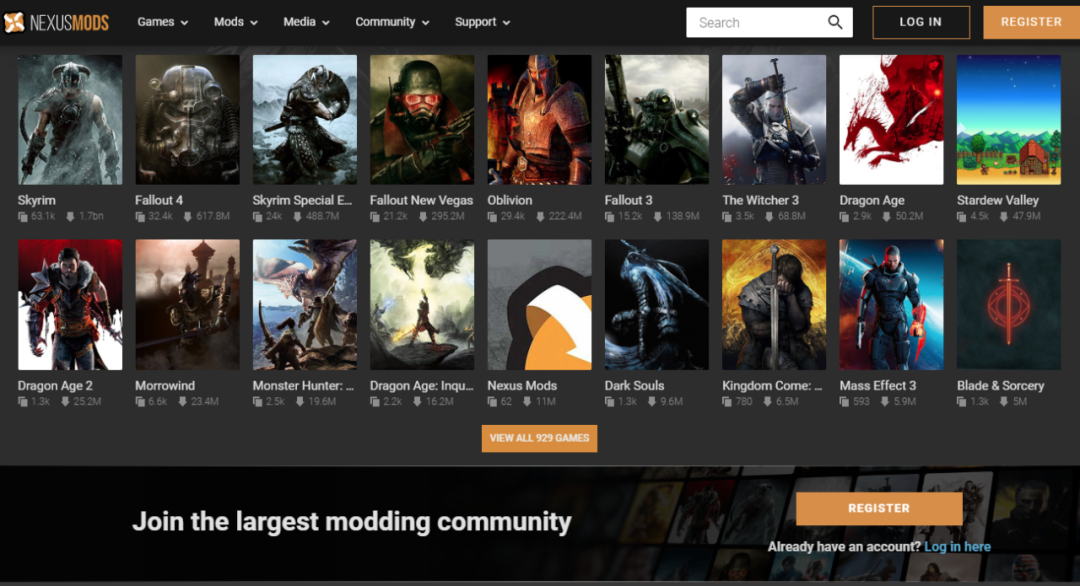Open the Stardew Valley cover thumbnail
The width and height of the screenshot is (1080, 586).
pos(1009,120)
